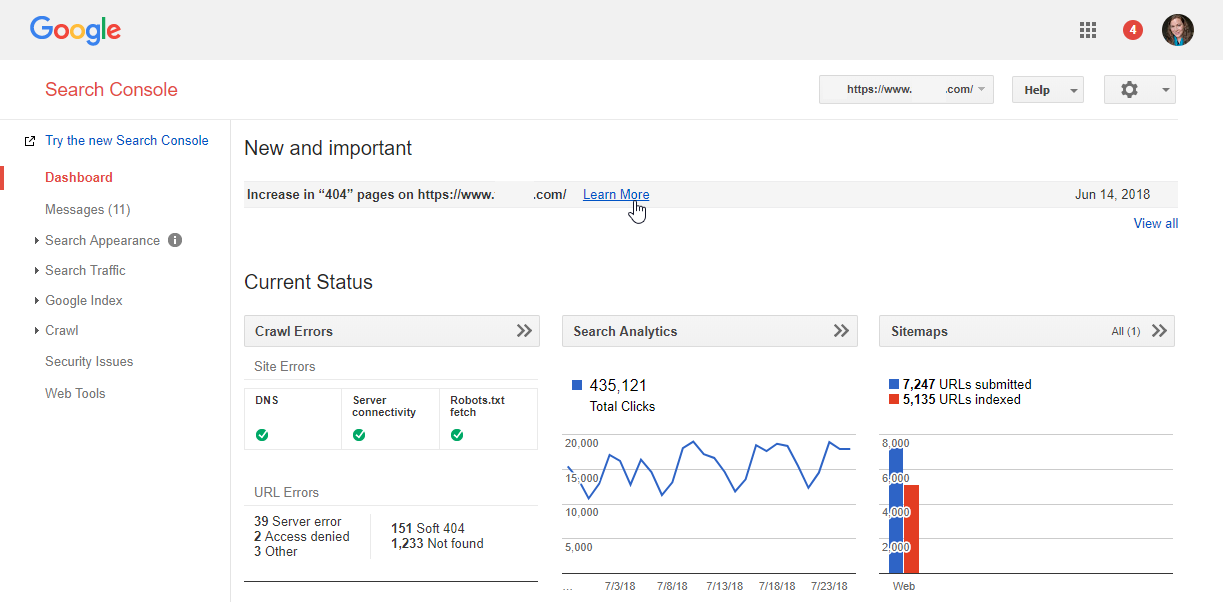
Task: Click the info icon beside Search Appearance
Action: (175, 240)
